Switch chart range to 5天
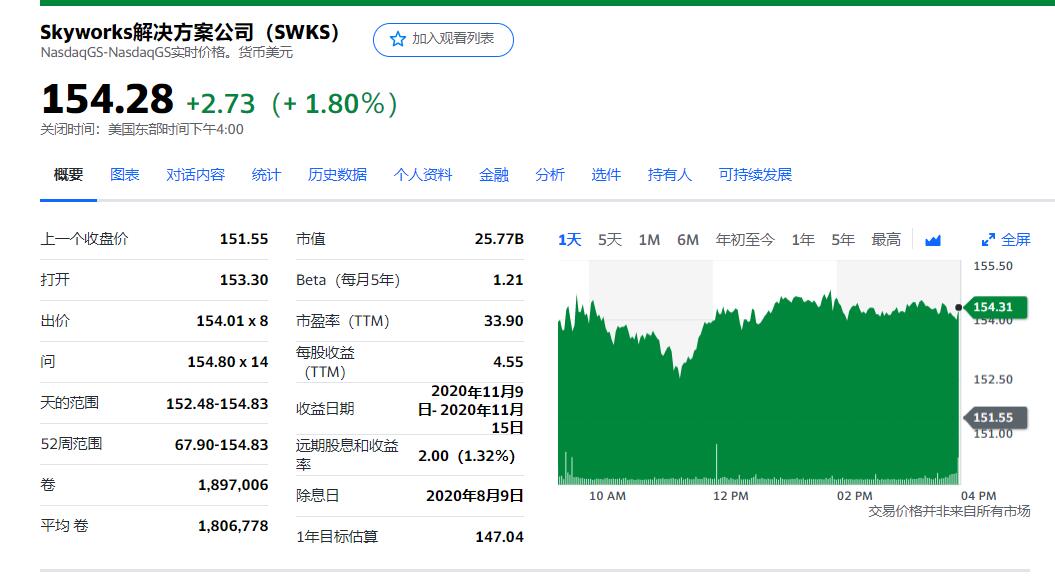 (610, 240)
